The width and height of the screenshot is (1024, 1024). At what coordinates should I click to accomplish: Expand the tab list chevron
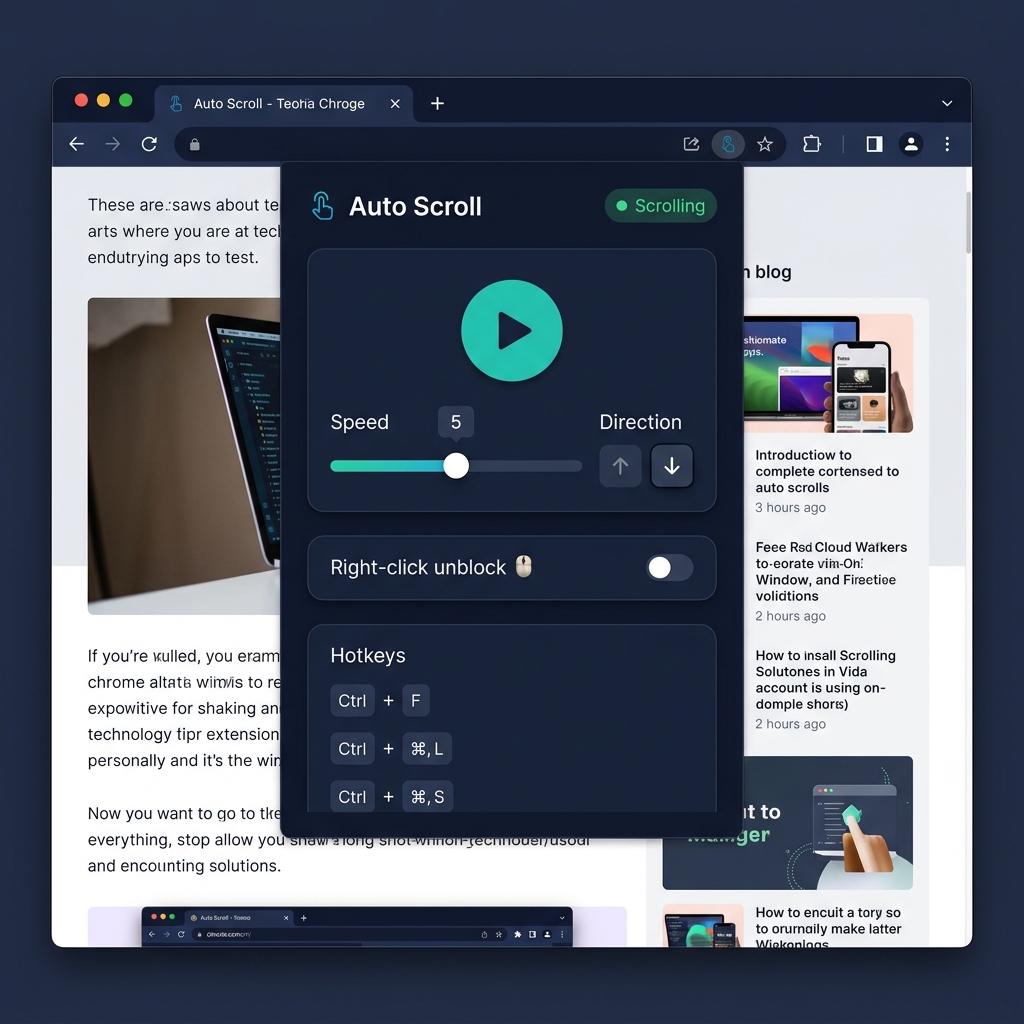tap(946, 103)
